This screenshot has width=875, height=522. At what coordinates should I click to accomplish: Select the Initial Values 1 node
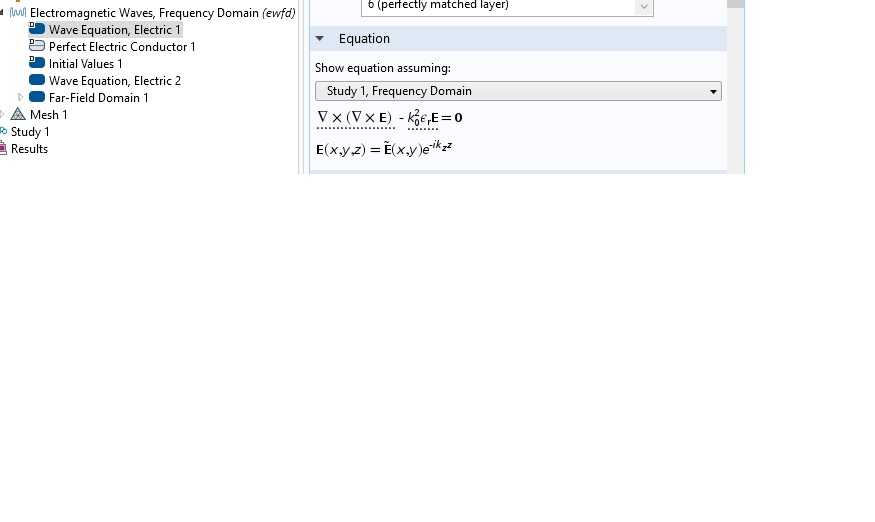pos(85,64)
